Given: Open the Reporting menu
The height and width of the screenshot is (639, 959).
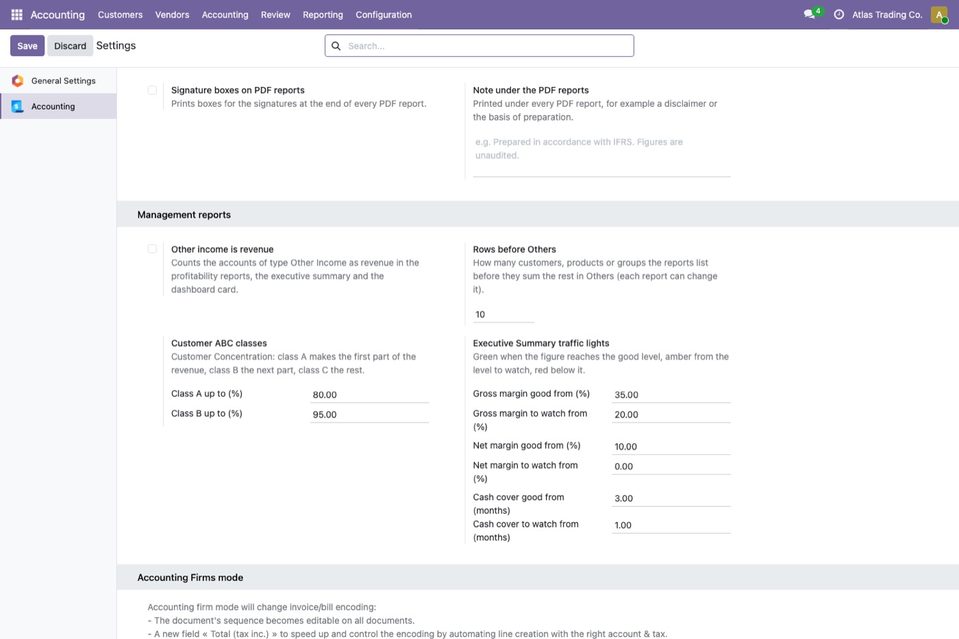Looking at the screenshot, I should [323, 15].
